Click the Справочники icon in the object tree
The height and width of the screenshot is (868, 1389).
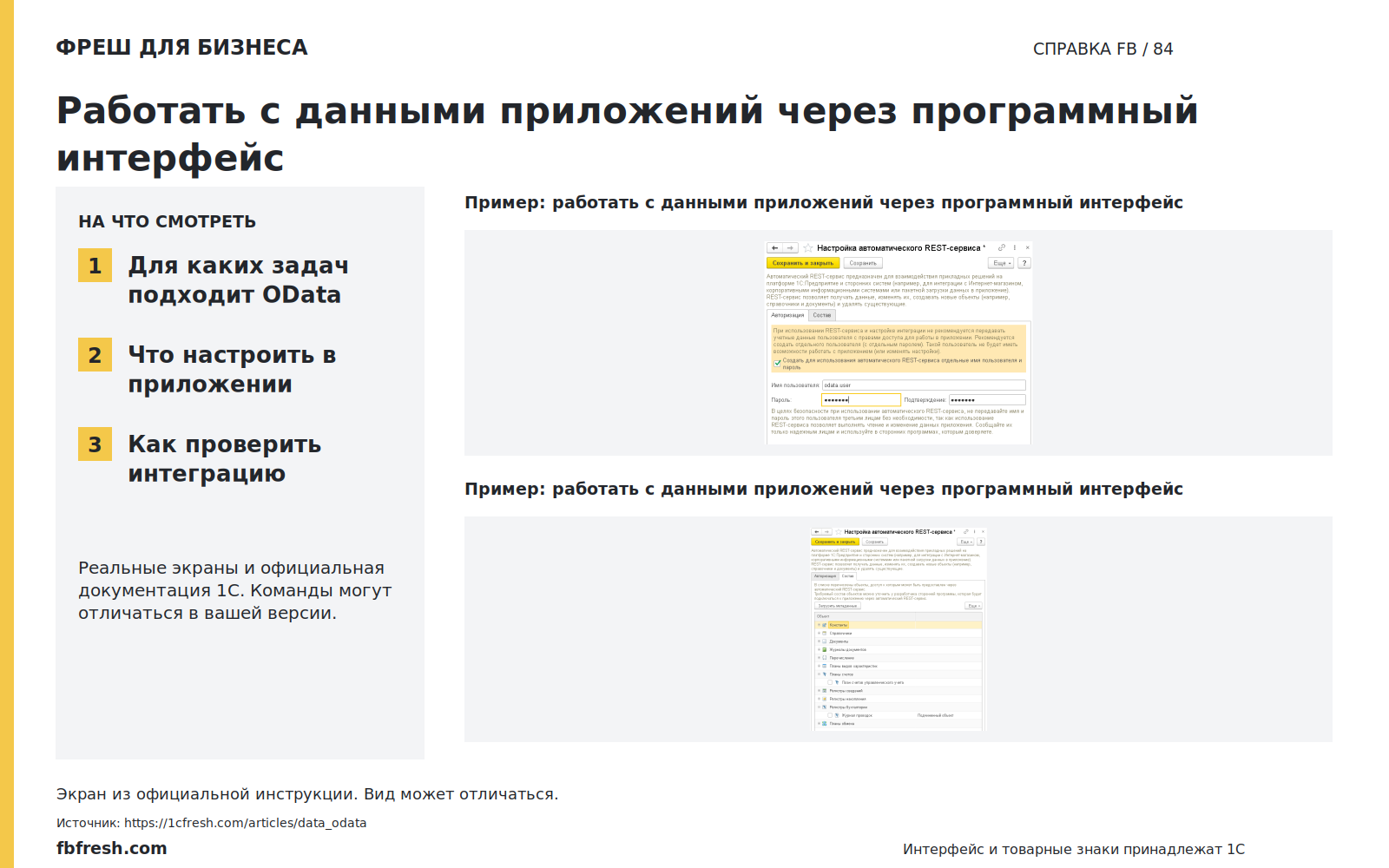pyautogui.click(x=825, y=634)
